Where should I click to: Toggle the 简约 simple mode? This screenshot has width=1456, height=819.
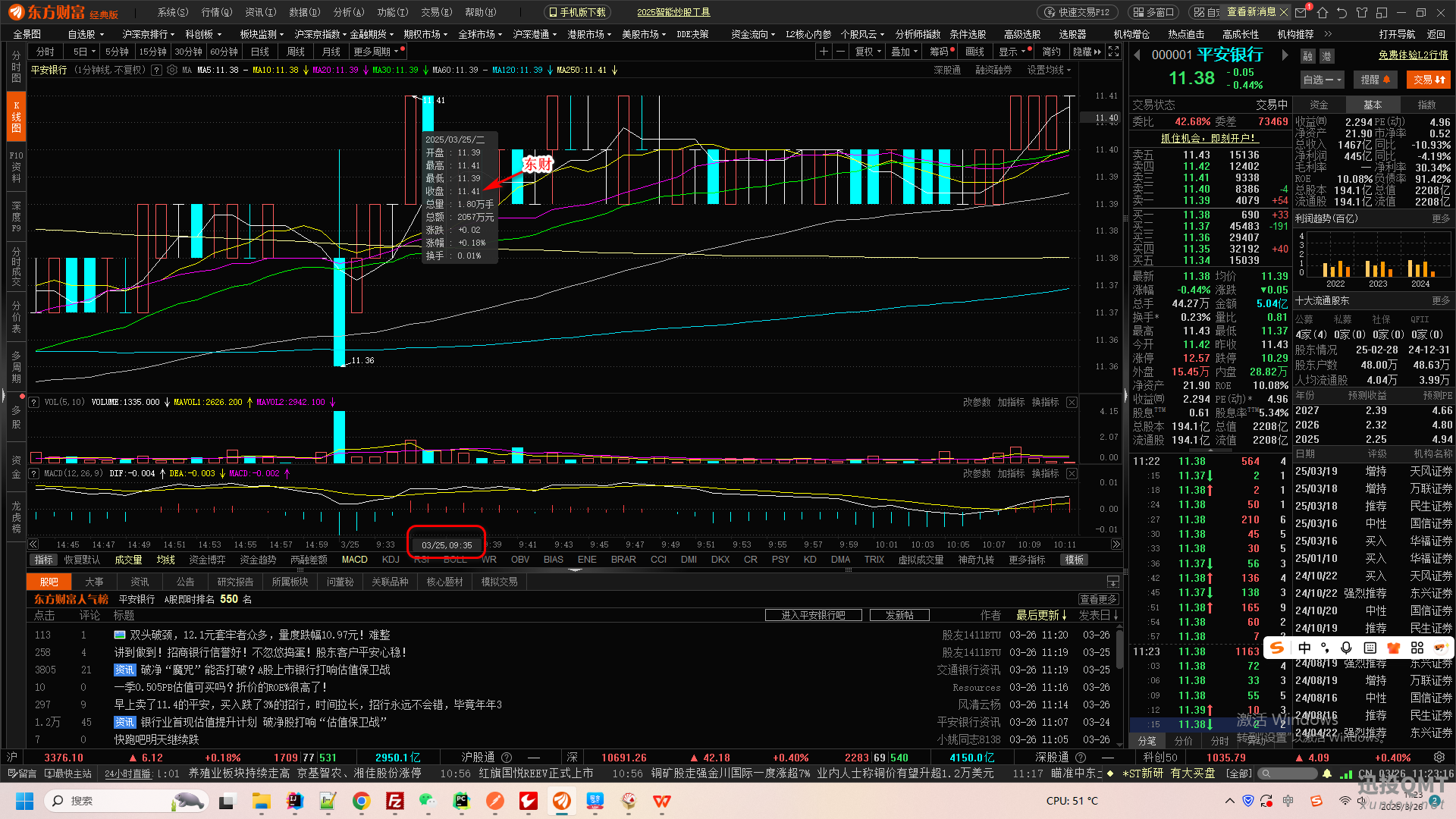tap(1052, 52)
